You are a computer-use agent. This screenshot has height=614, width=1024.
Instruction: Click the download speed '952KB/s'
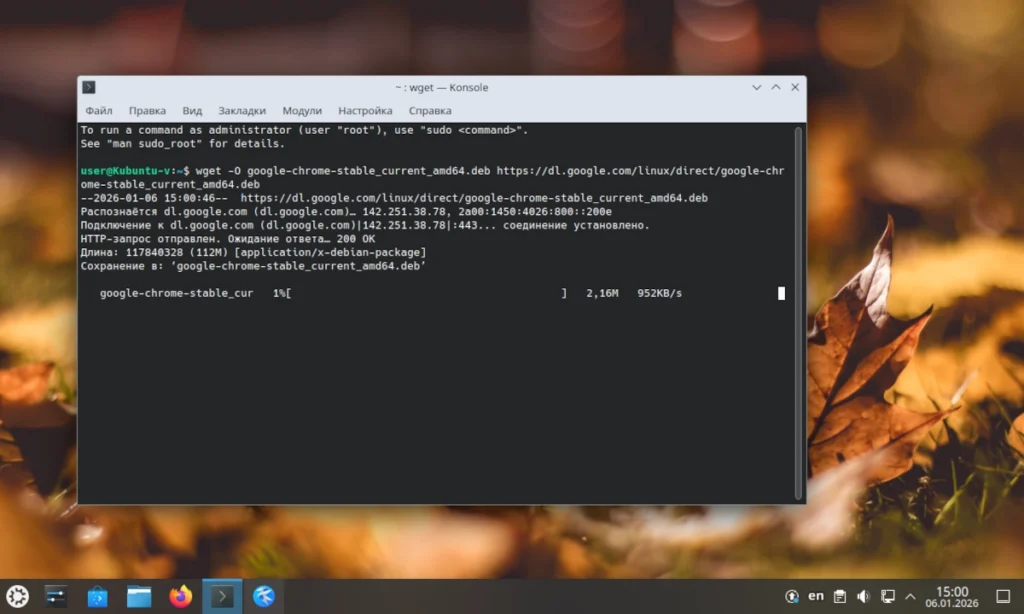click(660, 293)
